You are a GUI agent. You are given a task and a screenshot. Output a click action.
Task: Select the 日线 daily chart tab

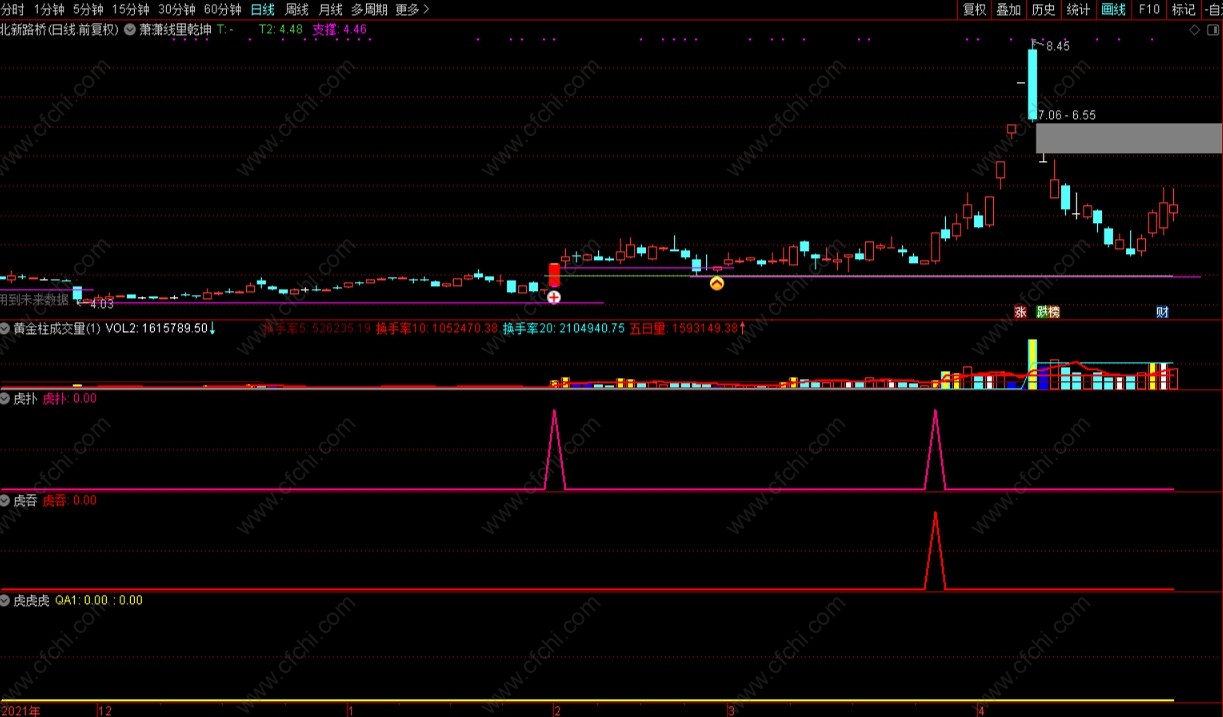click(262, 9)
